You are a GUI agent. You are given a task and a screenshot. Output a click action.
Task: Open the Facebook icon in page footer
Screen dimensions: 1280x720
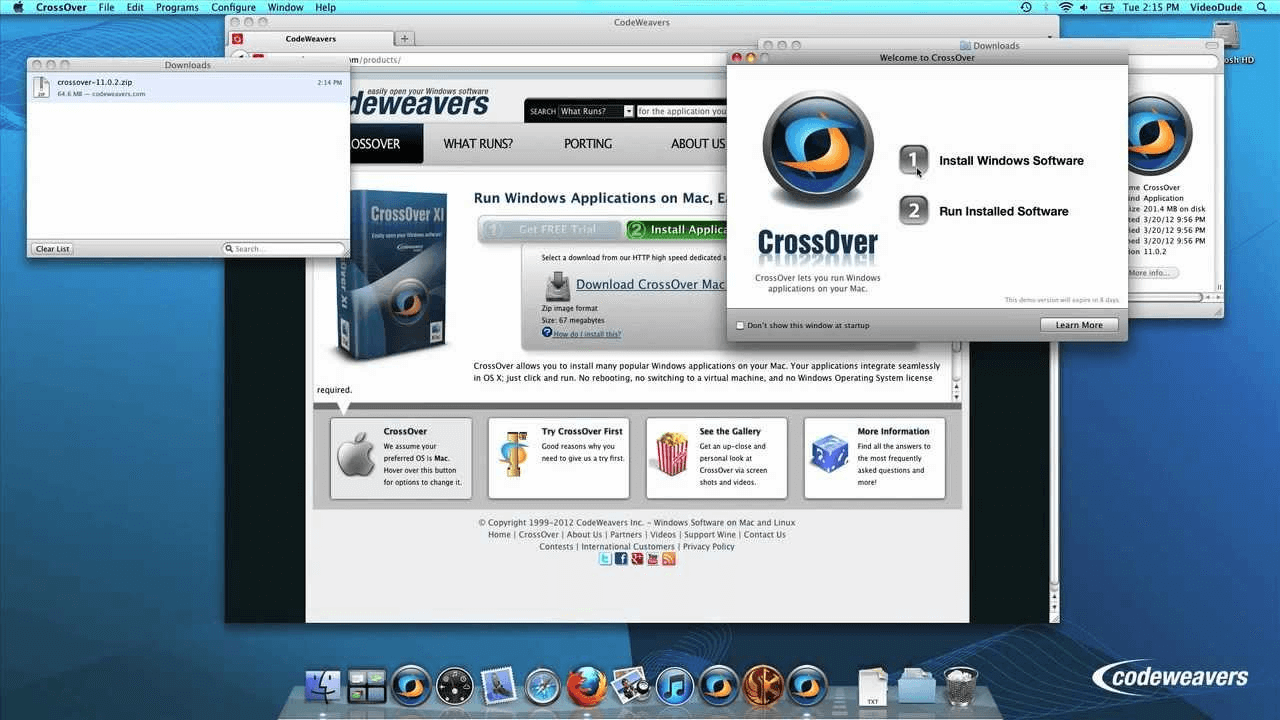coord(621,559)
